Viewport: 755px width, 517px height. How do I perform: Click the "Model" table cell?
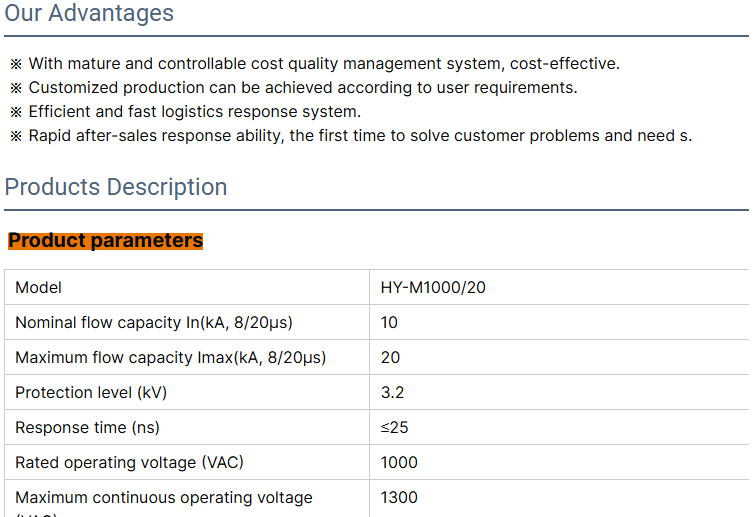[x=39, y=288]
